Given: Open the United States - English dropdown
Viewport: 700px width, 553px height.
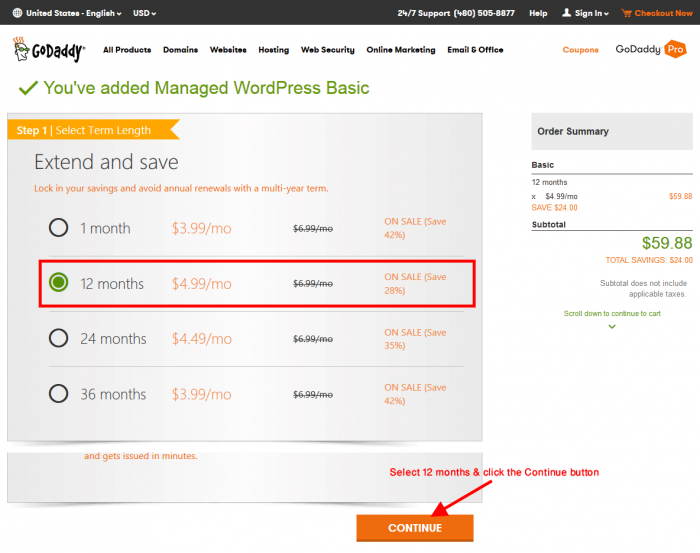Looking at the screenshot, I should pos(74,13).
